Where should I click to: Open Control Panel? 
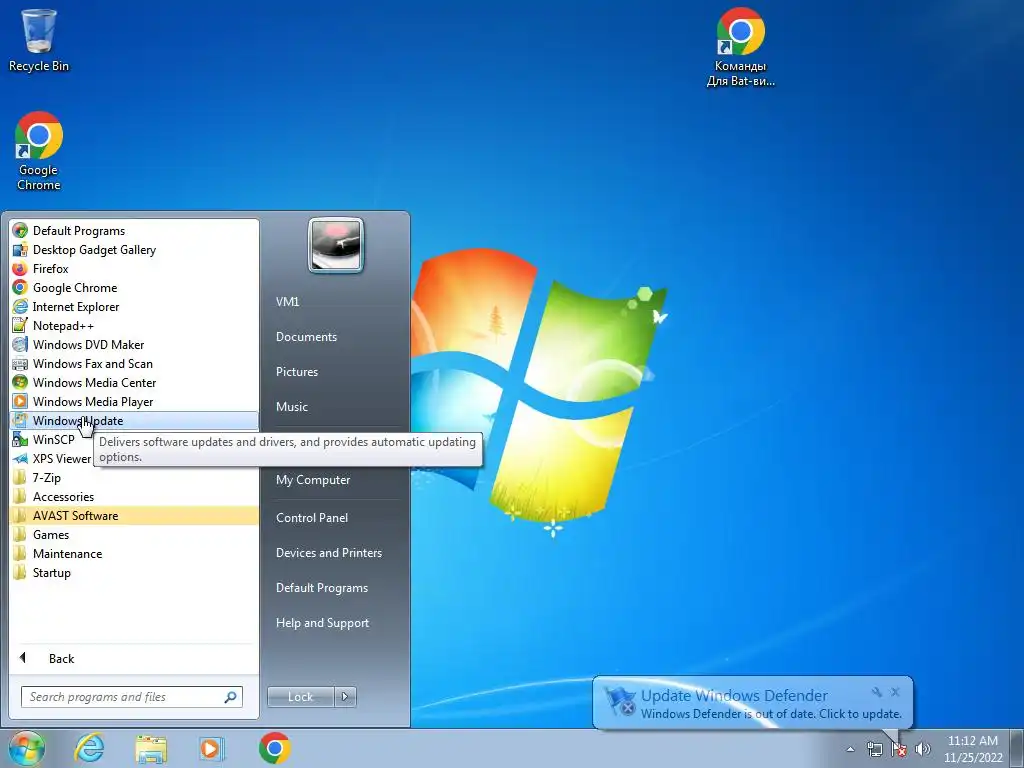pyautogui.click(x=312, y=518)
